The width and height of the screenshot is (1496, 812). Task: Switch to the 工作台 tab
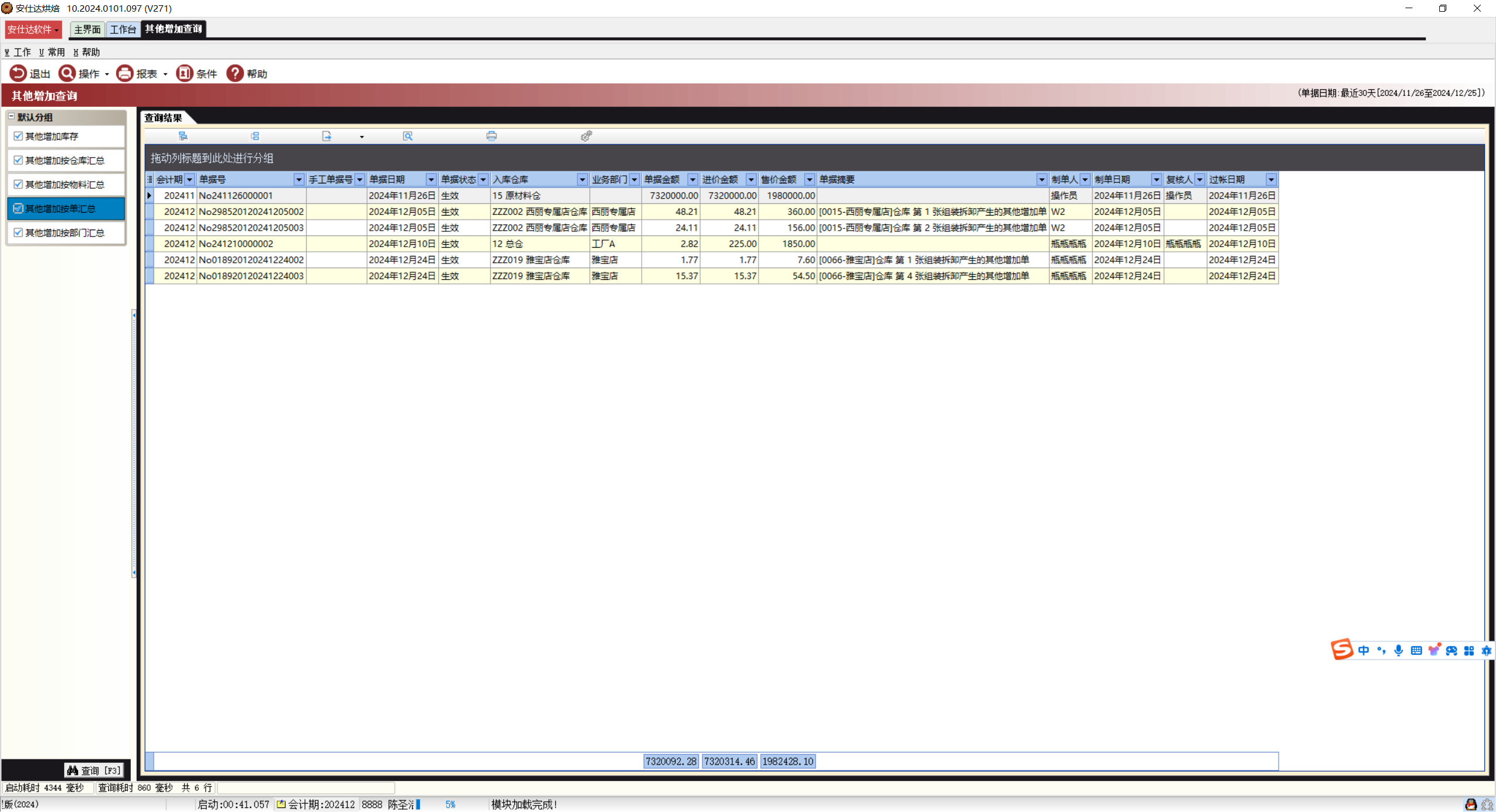pos(123,29)
